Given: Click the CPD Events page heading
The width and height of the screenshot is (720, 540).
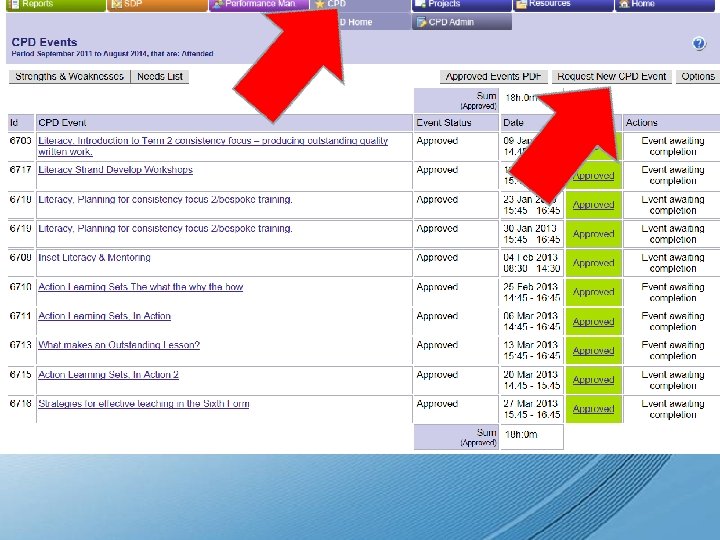Looking at the screenshot, I should click(x=44, y=42).
